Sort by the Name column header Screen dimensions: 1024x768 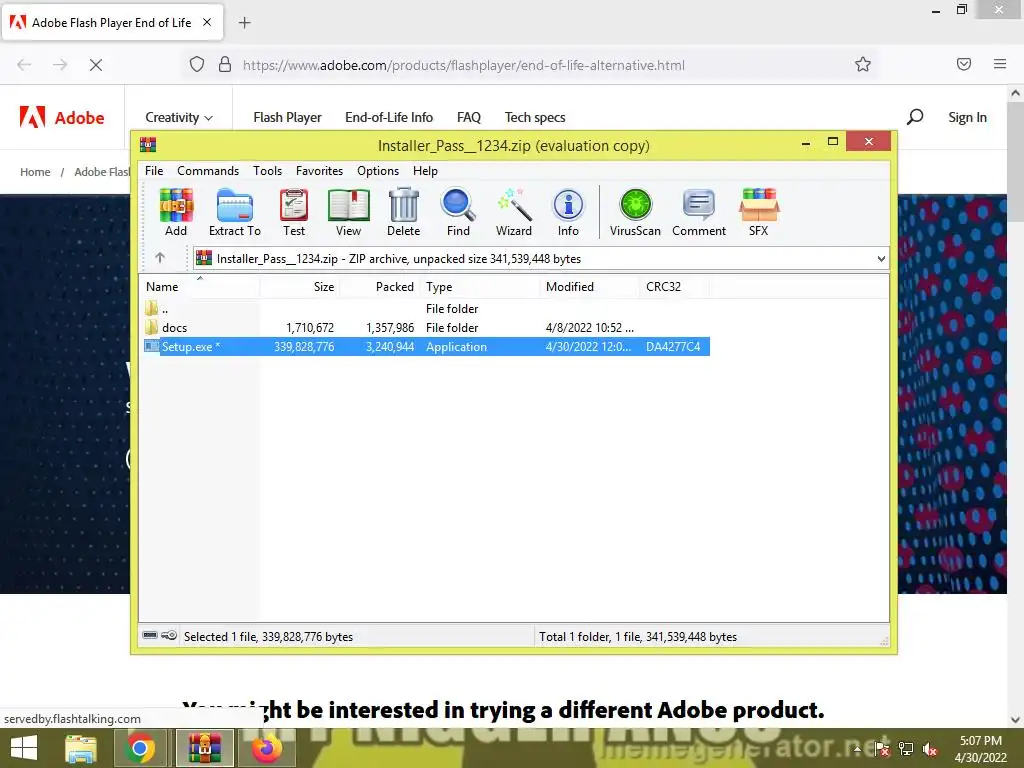point(199,287)
